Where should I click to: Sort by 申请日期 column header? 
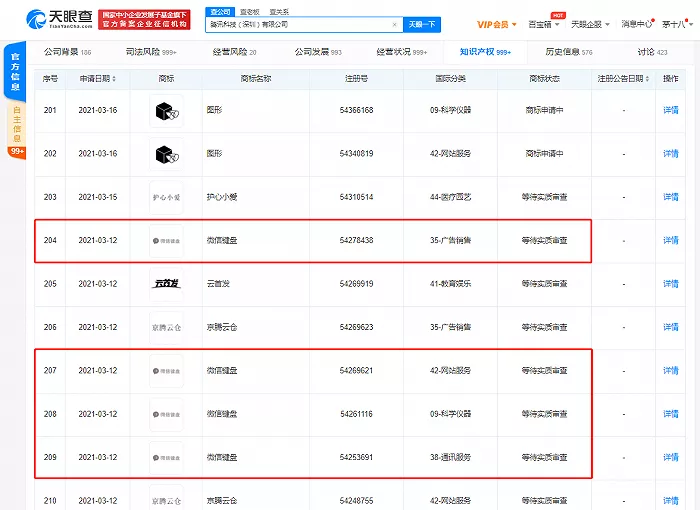coord(97,79)
